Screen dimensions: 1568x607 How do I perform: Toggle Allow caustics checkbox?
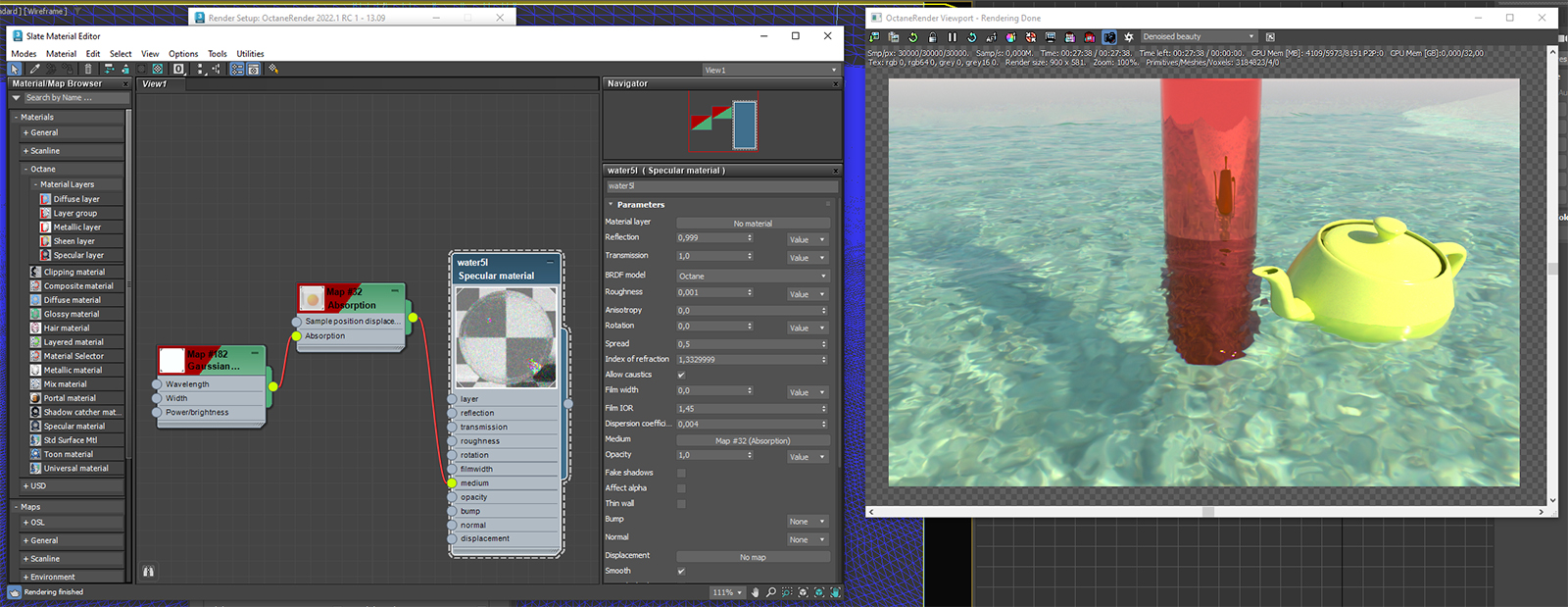[x=681, y=375]
